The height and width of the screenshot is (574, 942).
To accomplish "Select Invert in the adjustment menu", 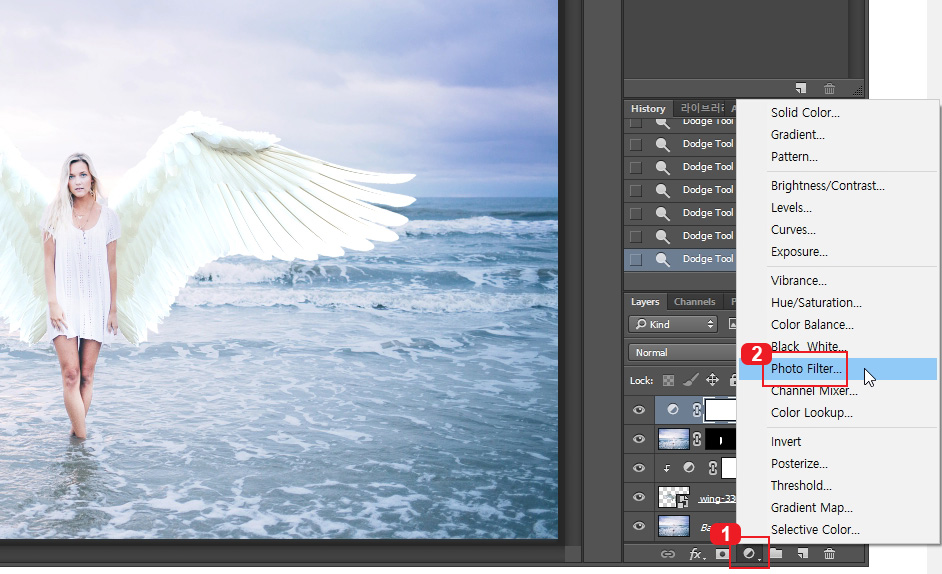I will click(x=786, y=442).
